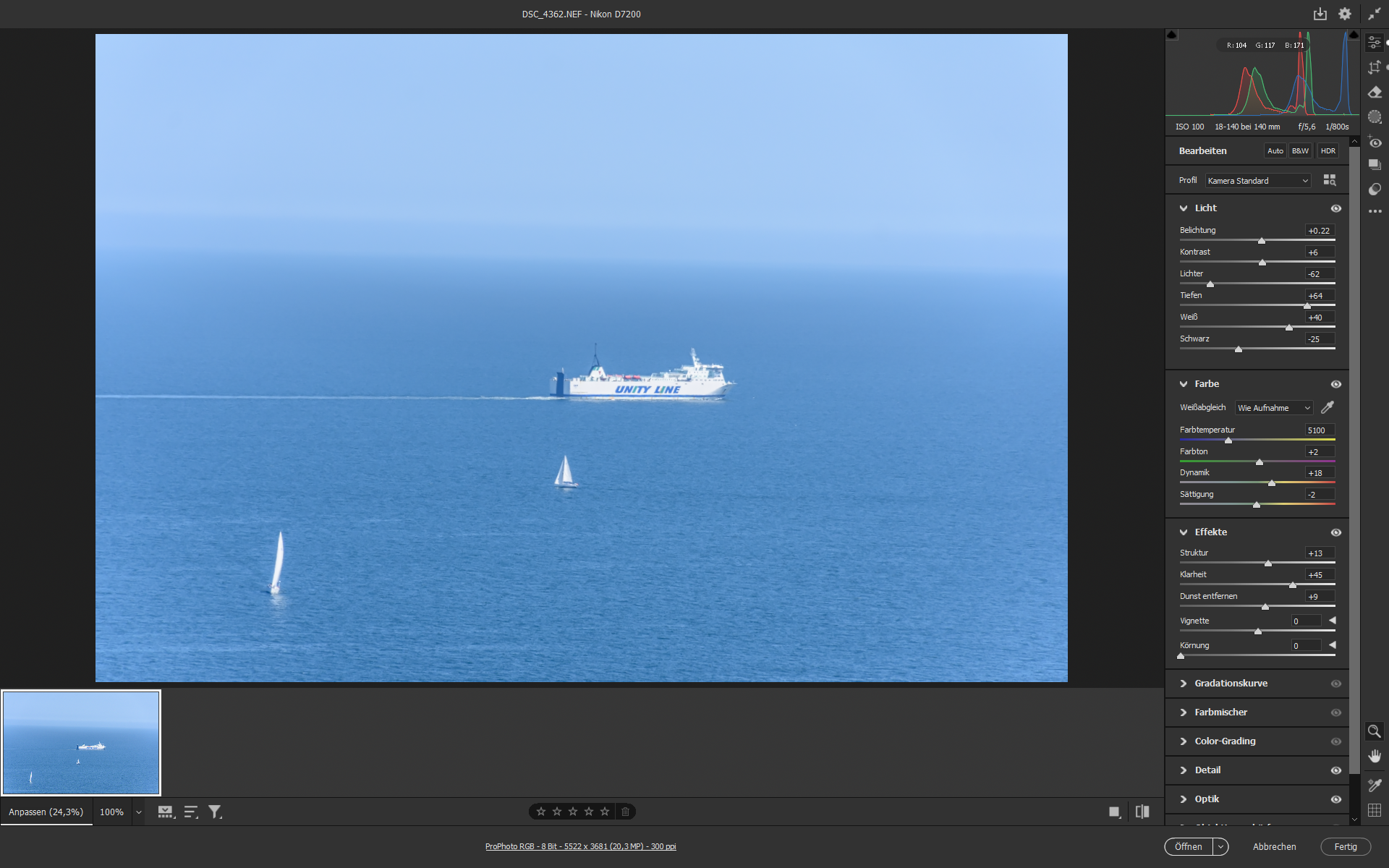Select the red eye removal tool
This screenshot has width=1389, height=868.
pos(1375,142)
